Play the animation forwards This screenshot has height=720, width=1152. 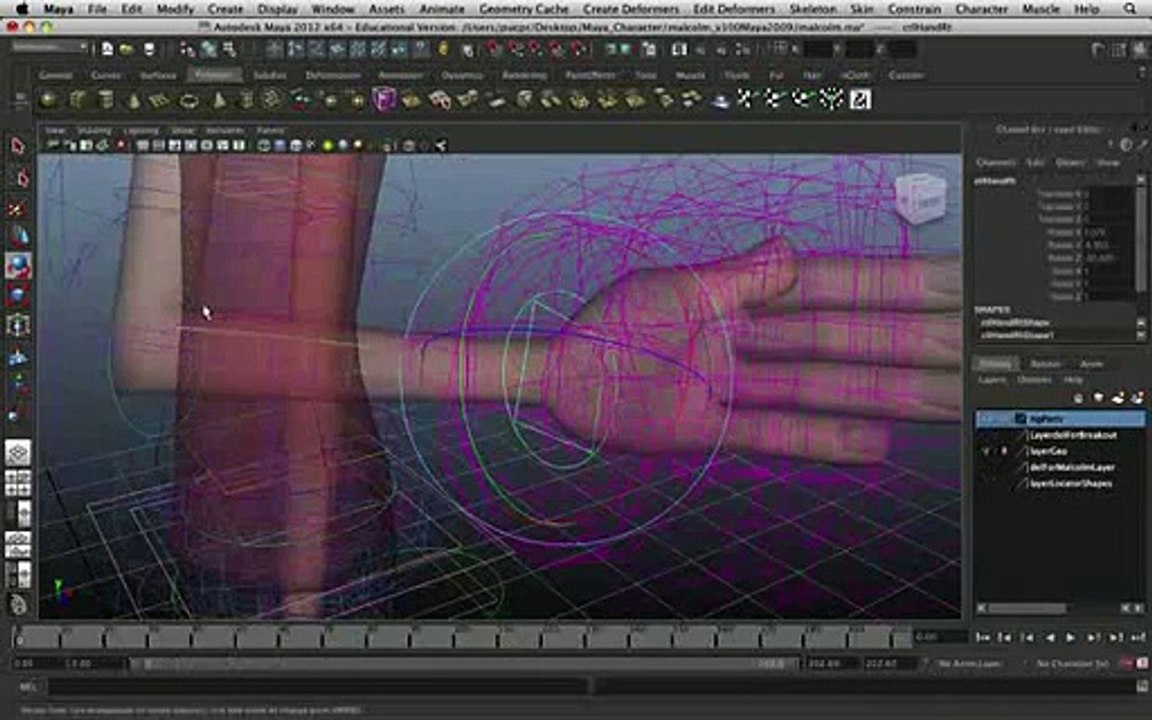tap(1071, 638)
